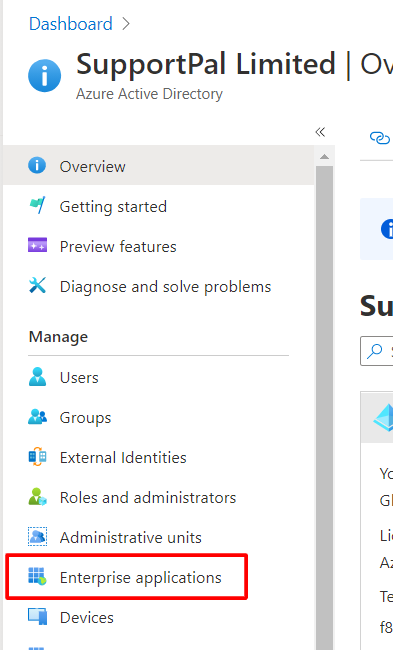This screenshot has width=393, height=650.
Task: Click the Getting started flag icon
Action: 37,205
